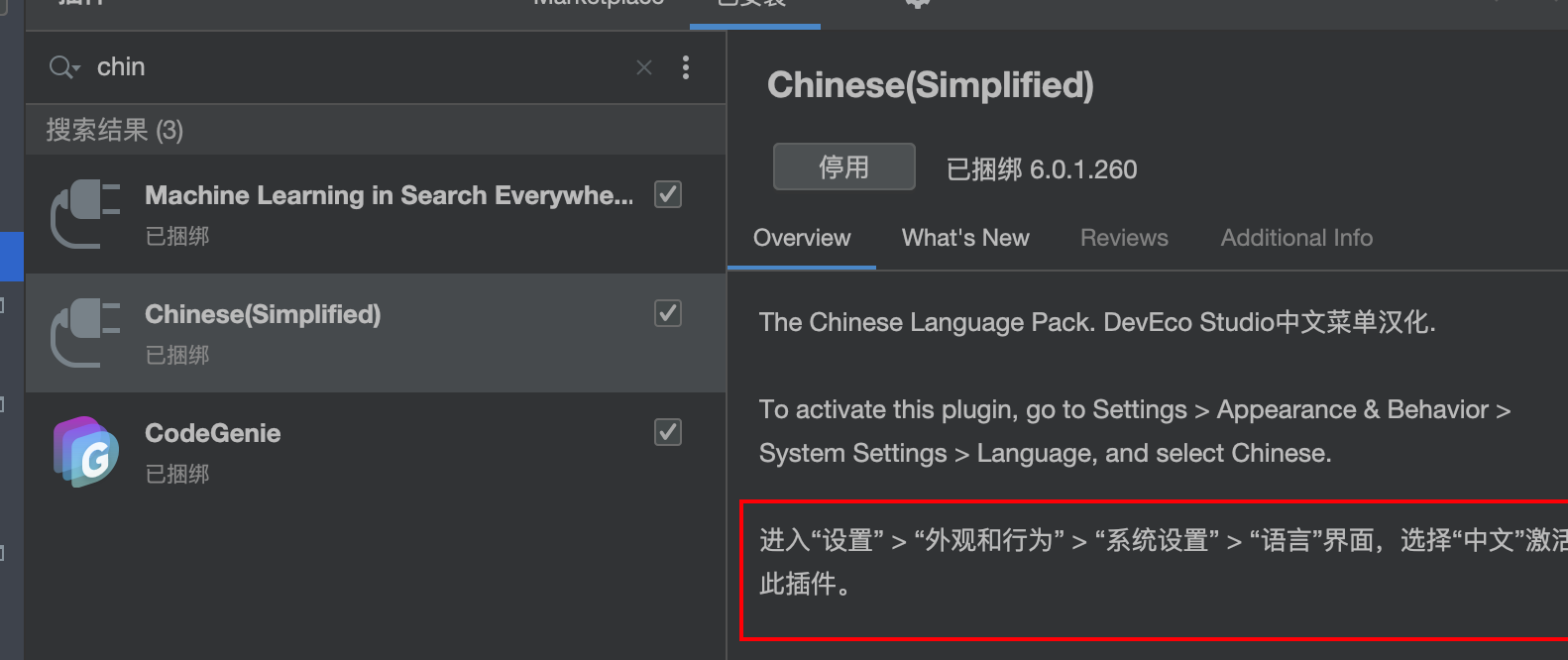Toggle the CodeGenie plugin checkbox
The image size is (1568, 660).
(668, 432)
